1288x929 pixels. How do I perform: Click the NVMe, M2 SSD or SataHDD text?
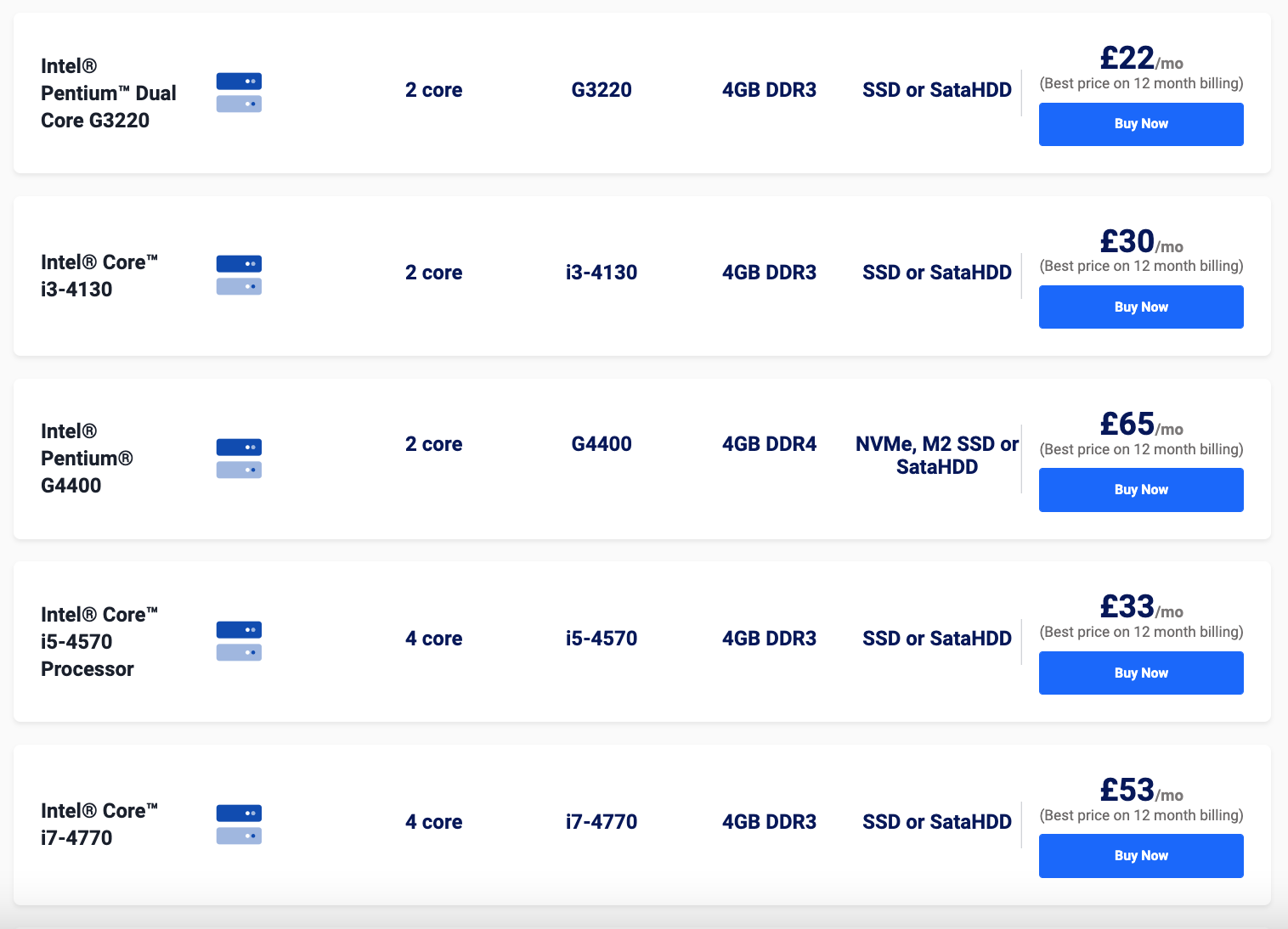pos(937,455)
